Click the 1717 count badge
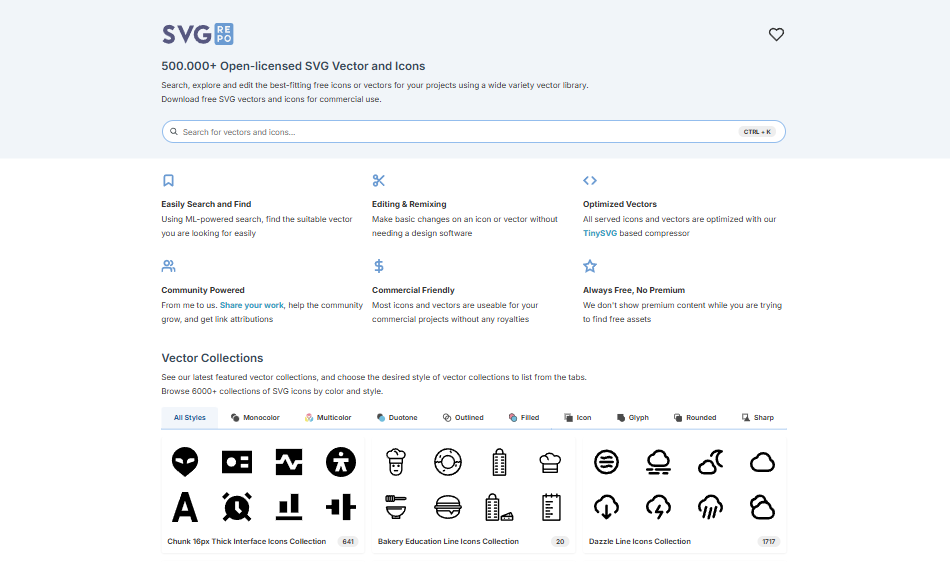Image resolution: width=950 pixels, height=562 pixels. click(x=769, y=541)
